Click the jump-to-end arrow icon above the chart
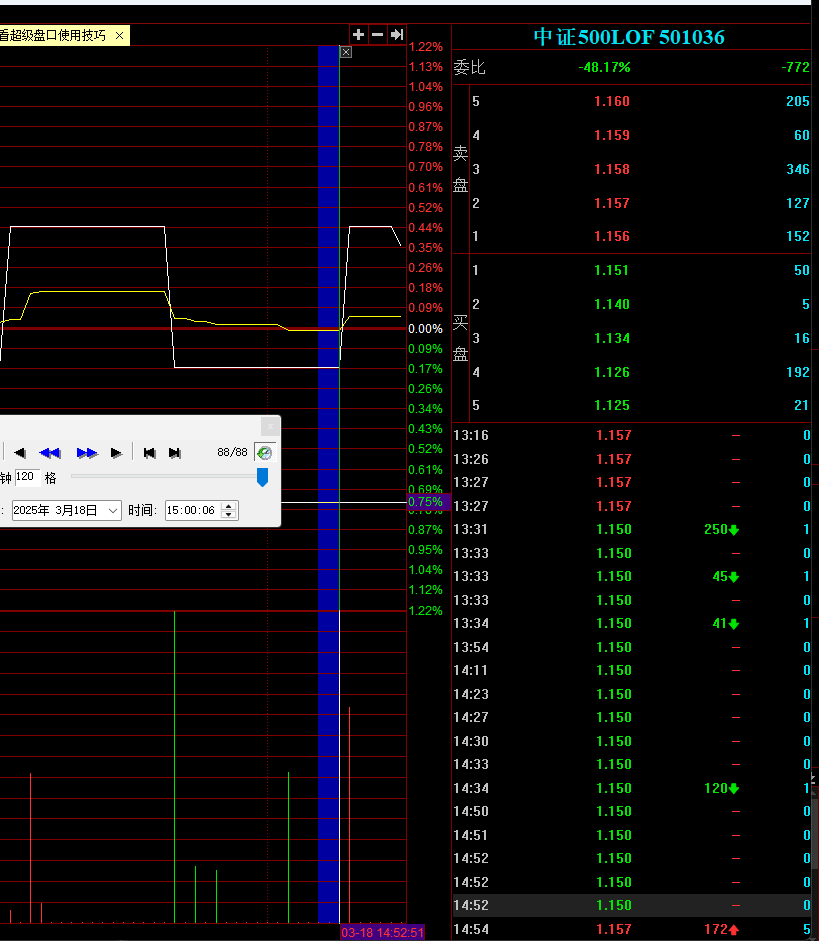The width and height of the screenshot is (819, 941). (x=397, y=35)
